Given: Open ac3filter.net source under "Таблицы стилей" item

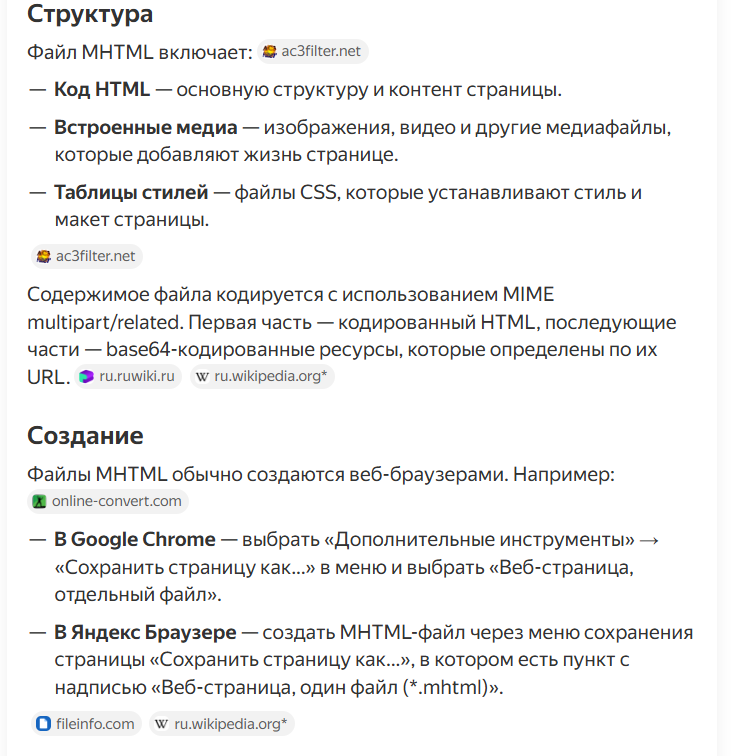Looking at the screenshot, I should 96,256.
